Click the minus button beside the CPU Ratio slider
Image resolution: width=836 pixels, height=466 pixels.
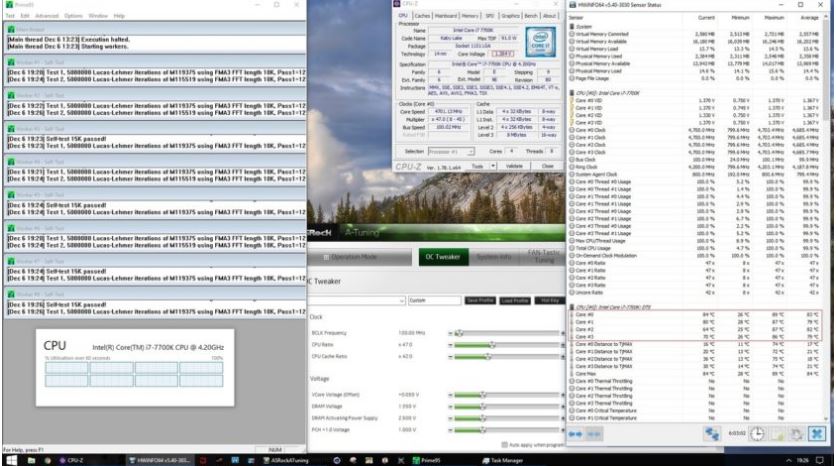(x=450, y=345)
